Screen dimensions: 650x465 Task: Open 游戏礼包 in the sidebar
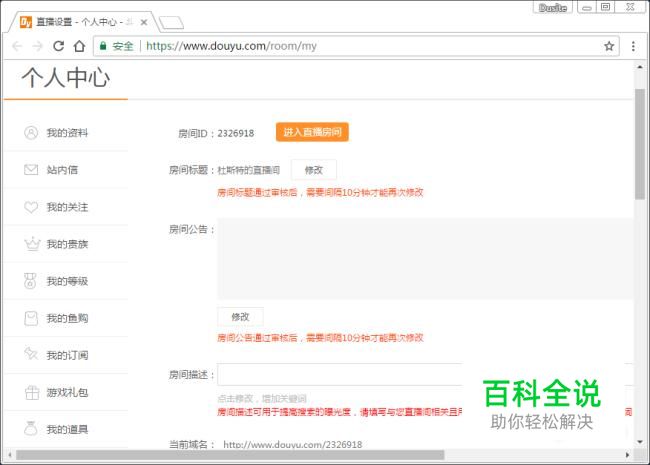pos(66,392)
